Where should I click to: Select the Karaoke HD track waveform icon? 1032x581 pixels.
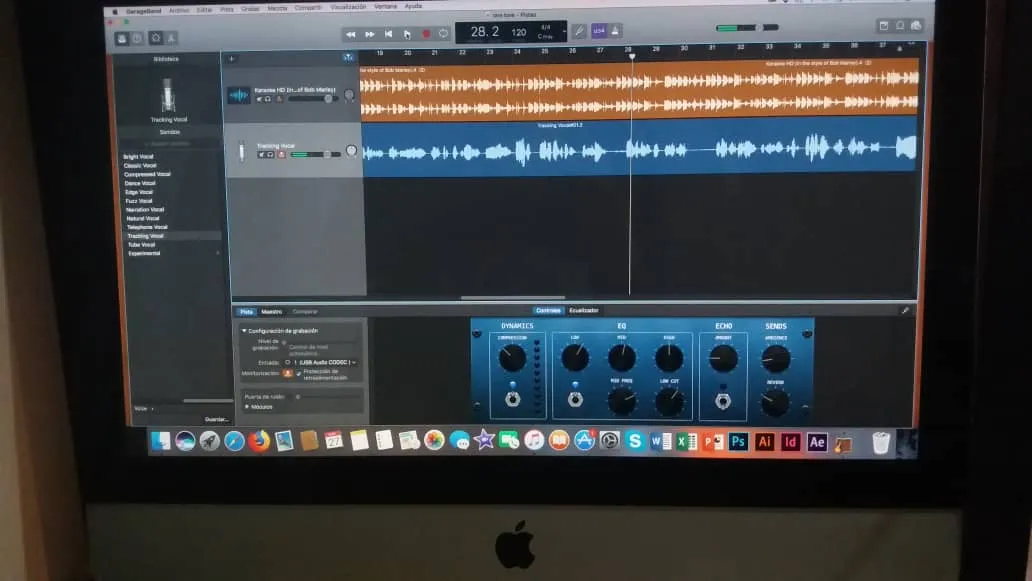click(239, 95)
